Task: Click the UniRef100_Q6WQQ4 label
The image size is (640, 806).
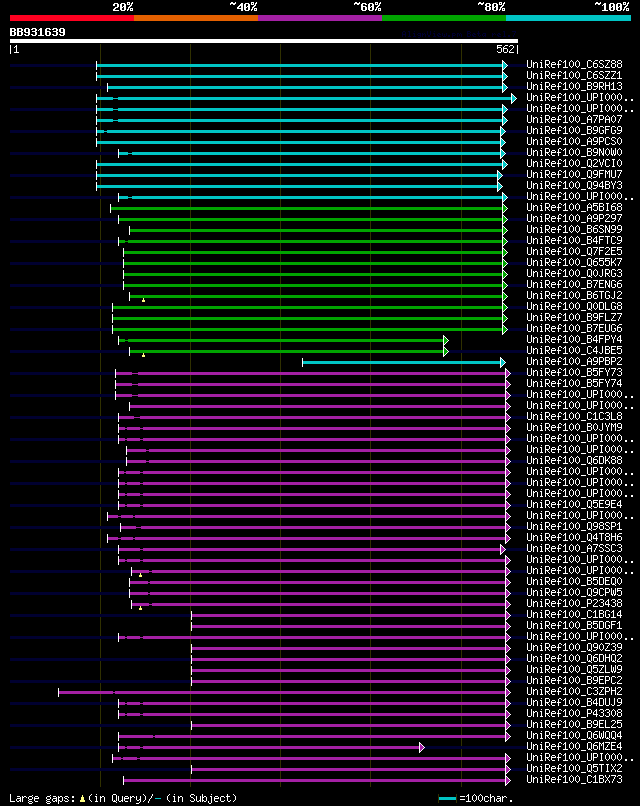Action: pos(574,736)
